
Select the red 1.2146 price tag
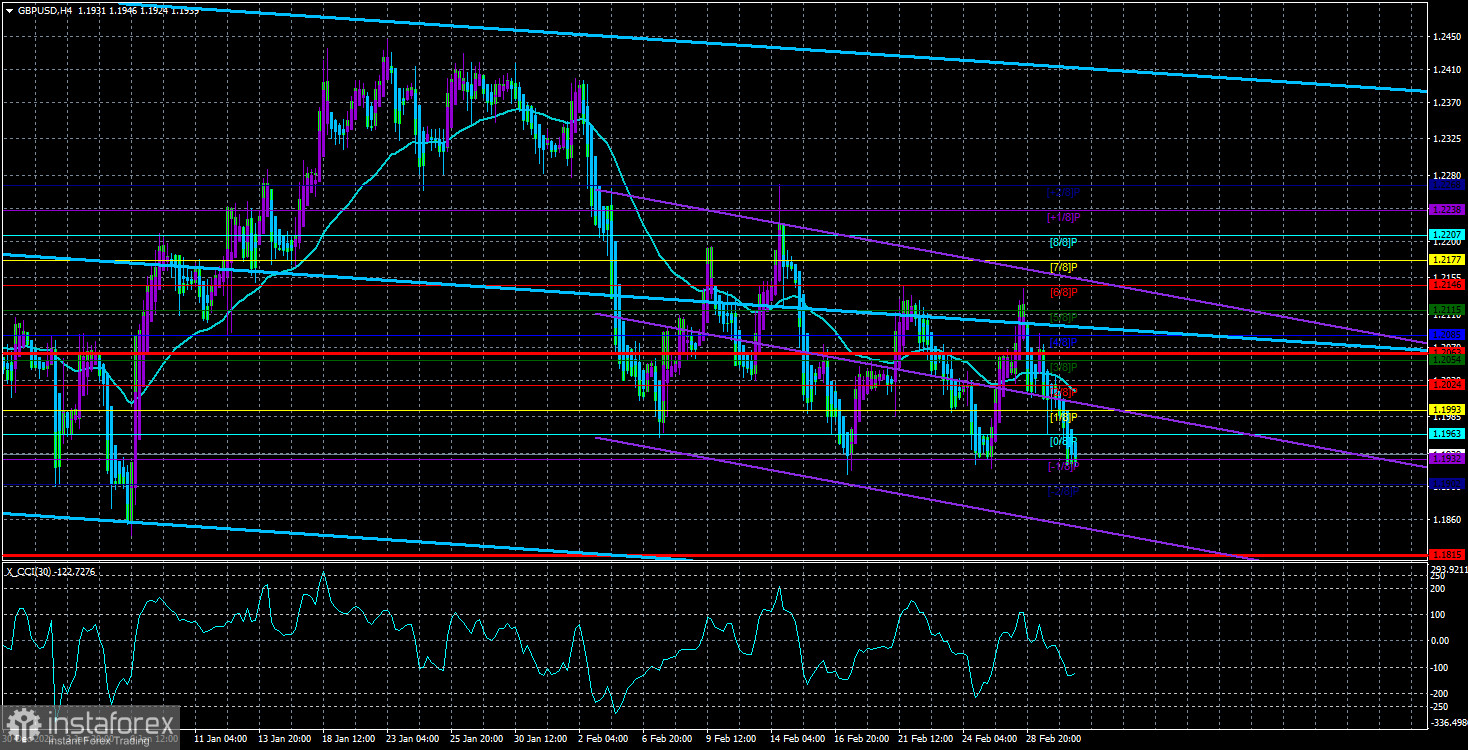point(1447,285)
